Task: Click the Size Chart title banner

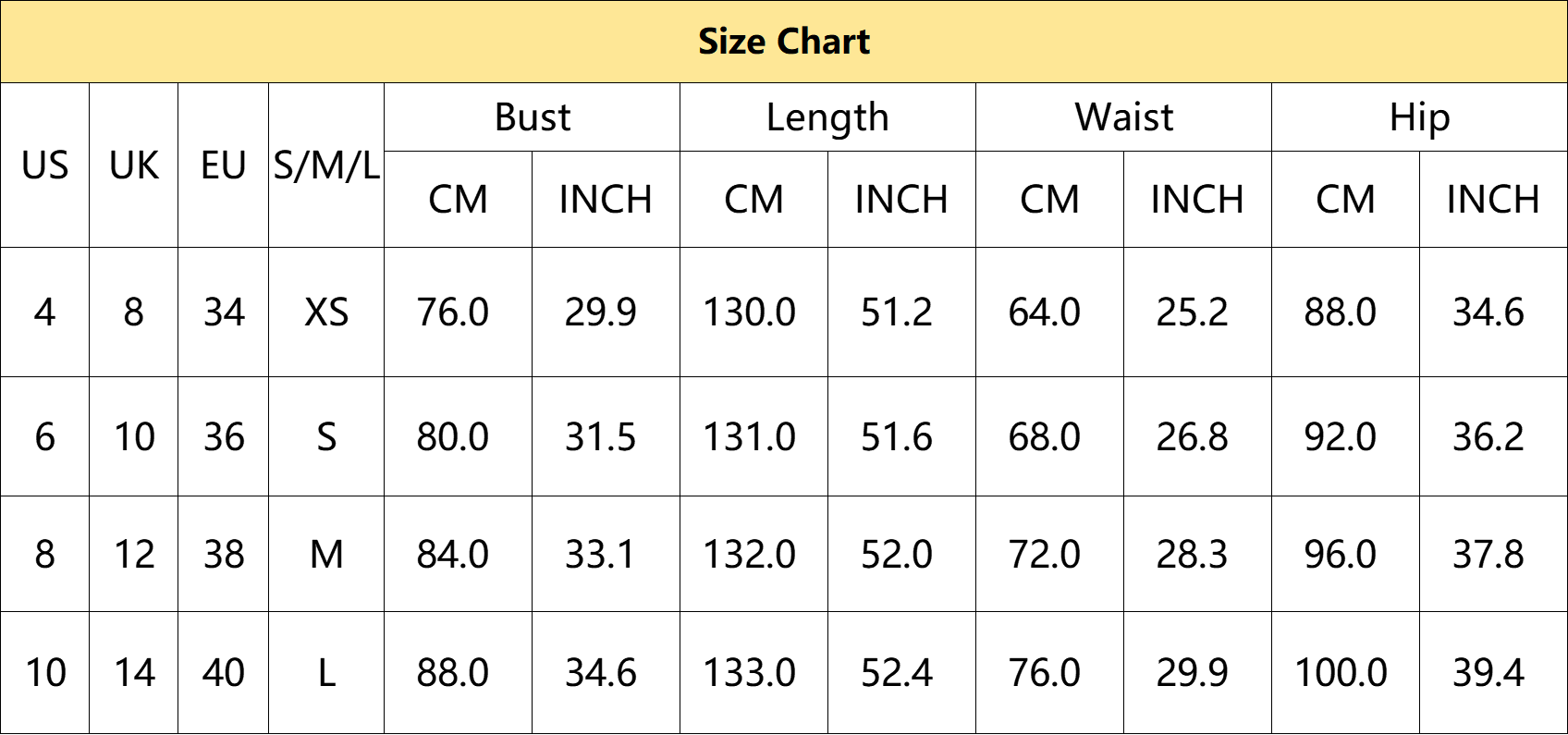Action: coord(784,42)
